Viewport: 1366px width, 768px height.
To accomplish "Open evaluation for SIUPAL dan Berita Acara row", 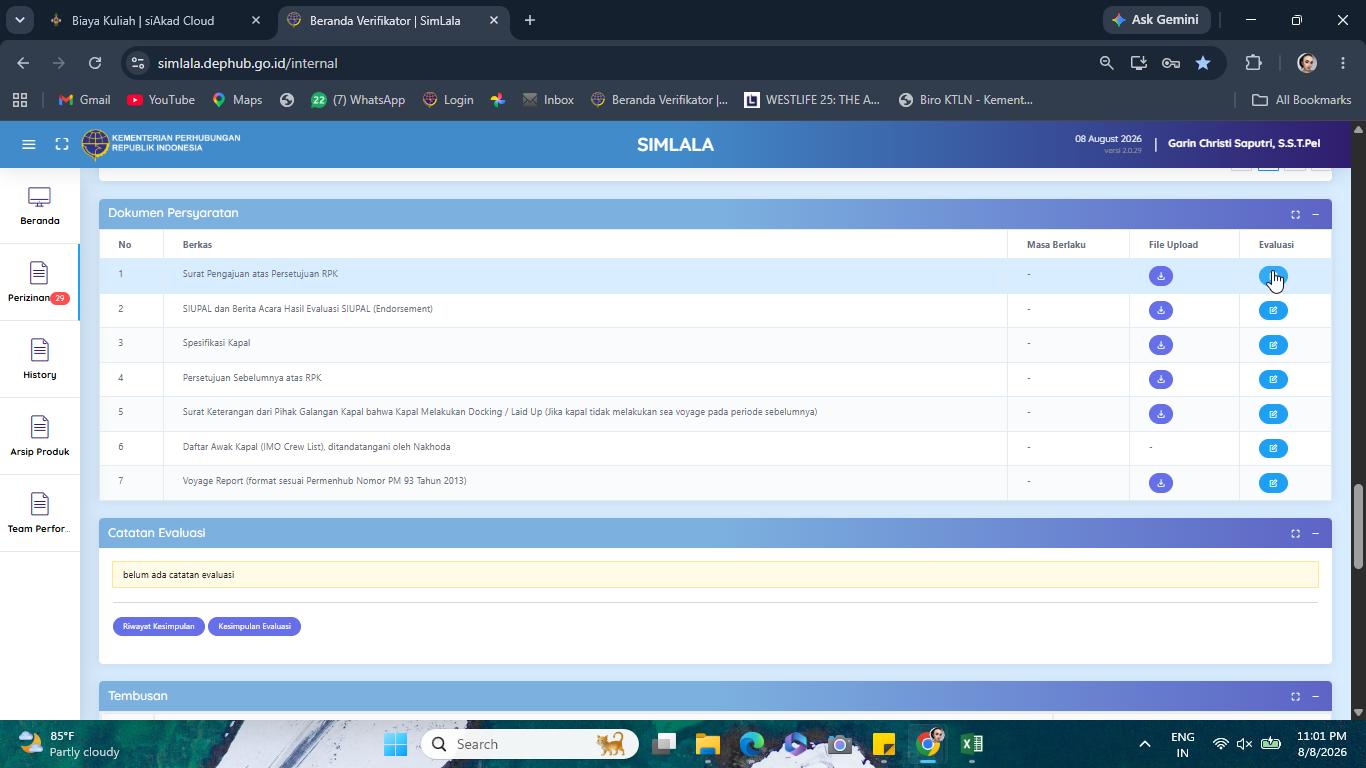I will (1273, 310).
